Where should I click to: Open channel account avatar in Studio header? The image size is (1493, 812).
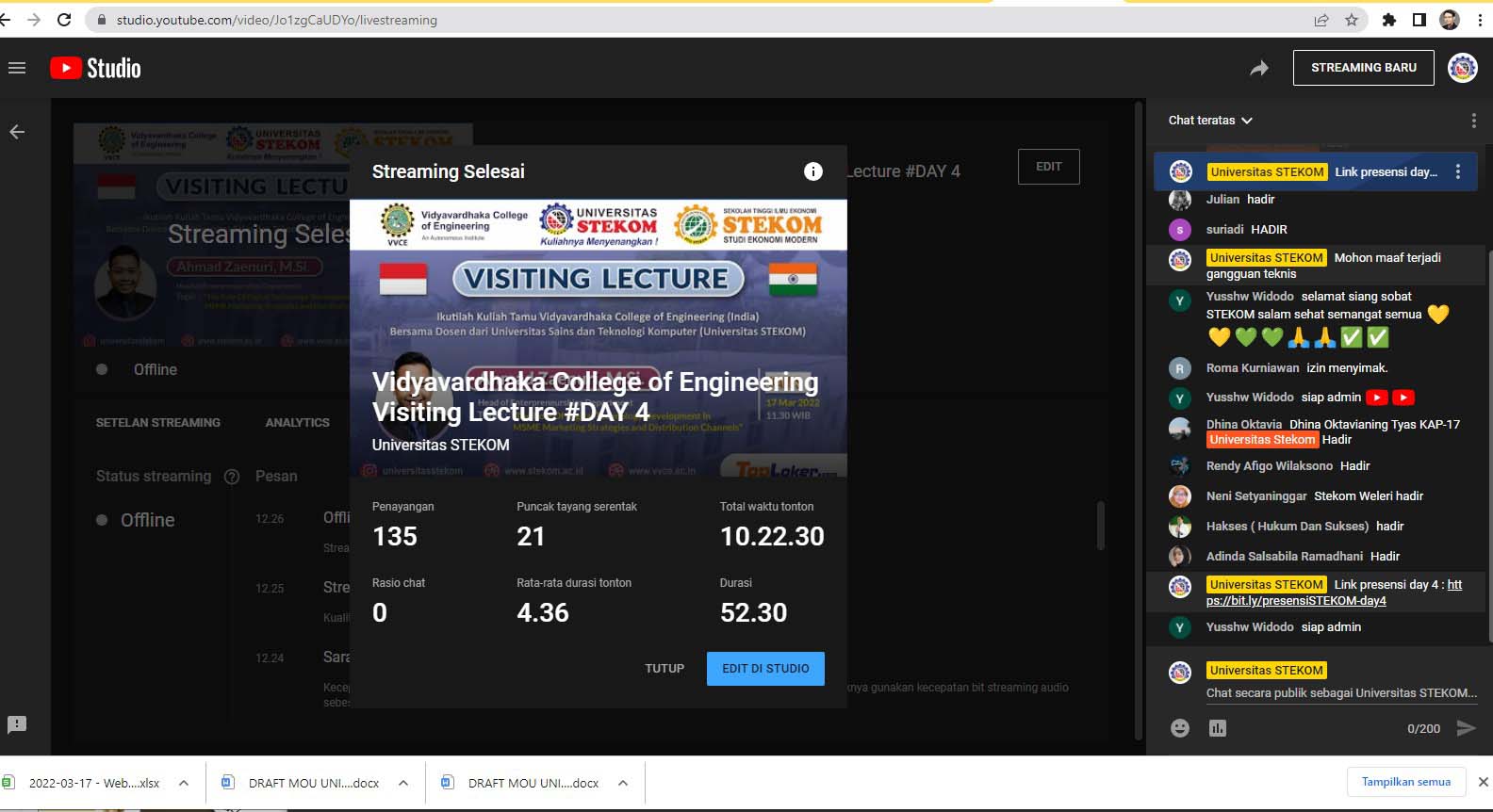tap(1463, 68)
